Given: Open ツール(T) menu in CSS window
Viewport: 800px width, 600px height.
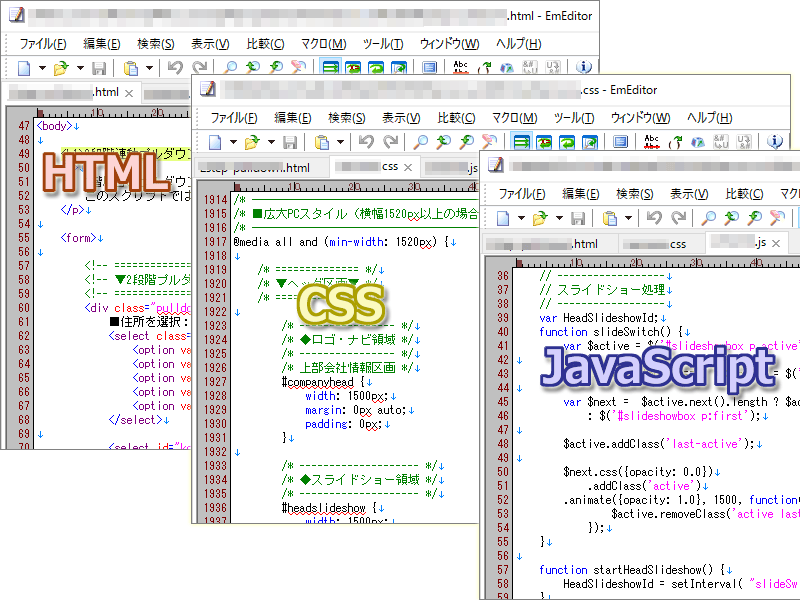Looking at the screenshot, I should pos(574,118).
